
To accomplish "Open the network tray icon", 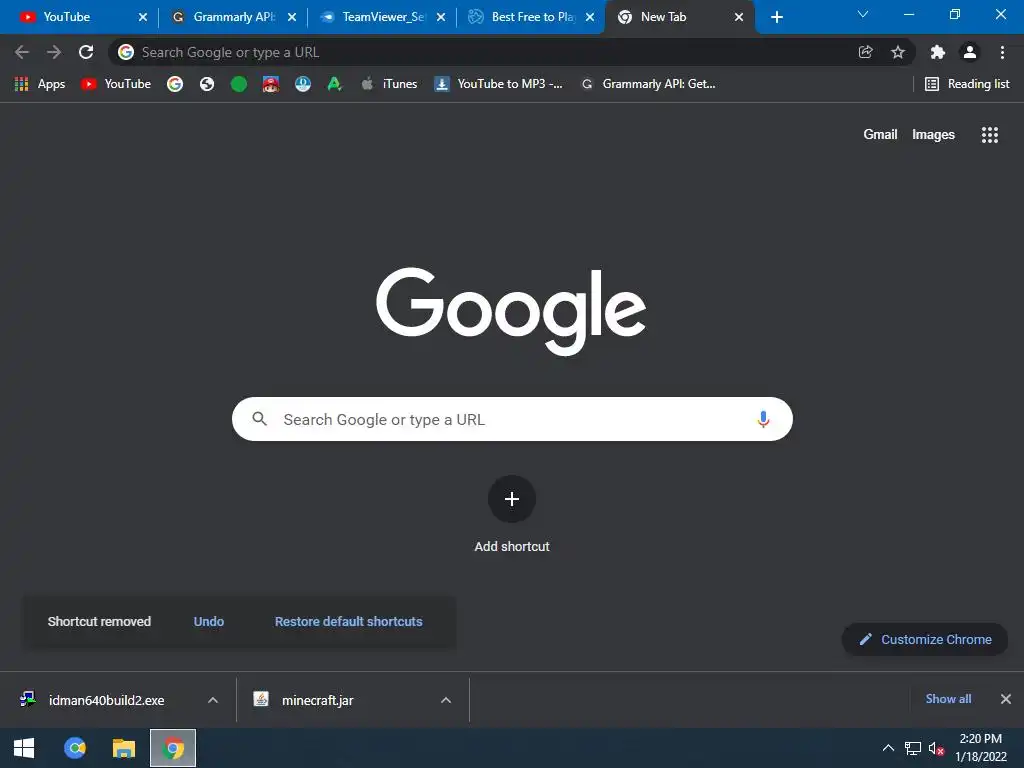I will tap(913, 748).
